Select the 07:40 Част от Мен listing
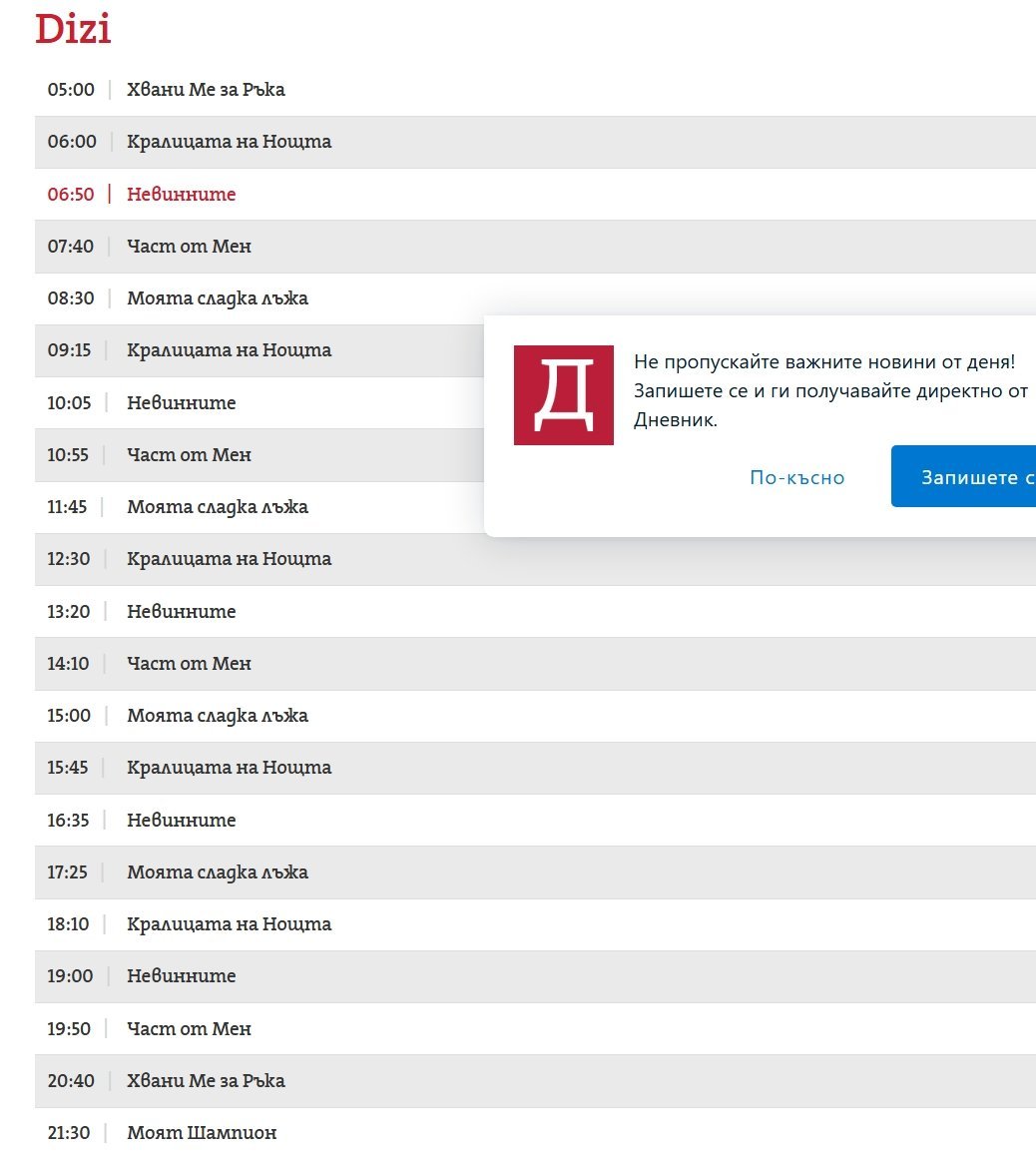Viewport: 1036px width, 1157px height. pos(189,247)
